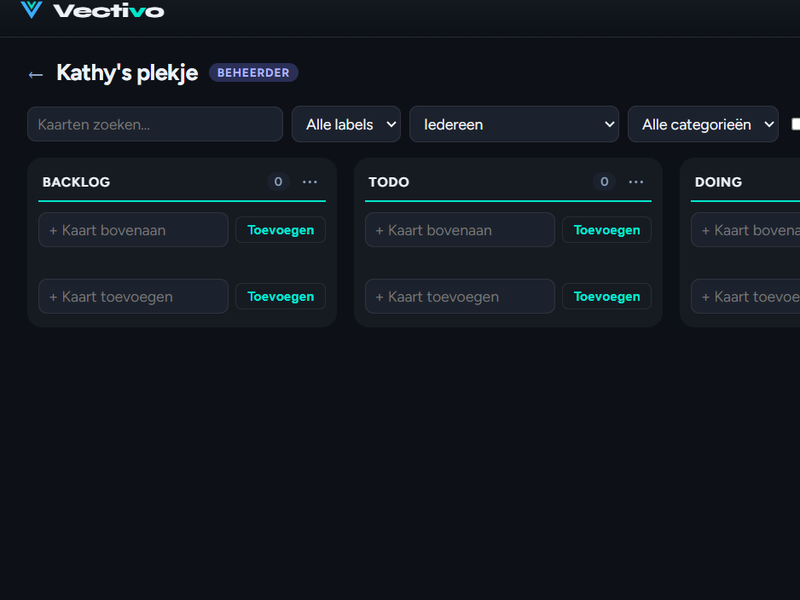Click the Kathy's plekje board title
The image size is (800, 600).
pos(127,73)
